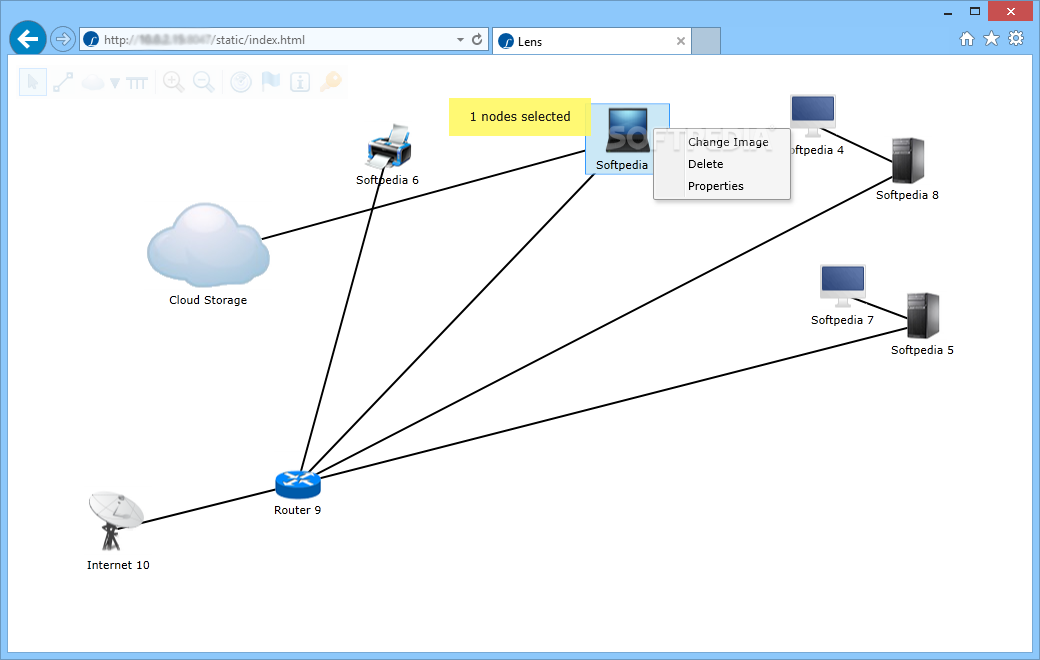Select the Softpedia 8 server node
1040x660 pixels.
pyautogui.click(x=908, y=161)
